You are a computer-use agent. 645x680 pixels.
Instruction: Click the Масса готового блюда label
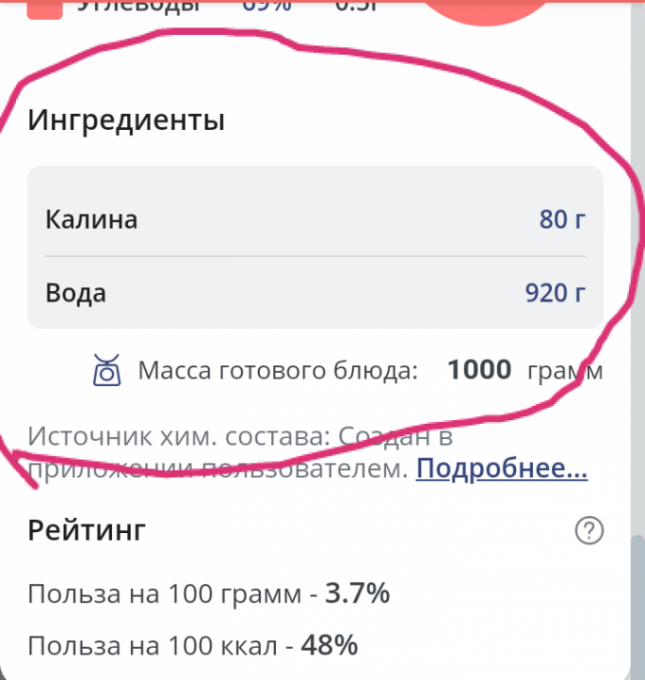coord(278,371)
